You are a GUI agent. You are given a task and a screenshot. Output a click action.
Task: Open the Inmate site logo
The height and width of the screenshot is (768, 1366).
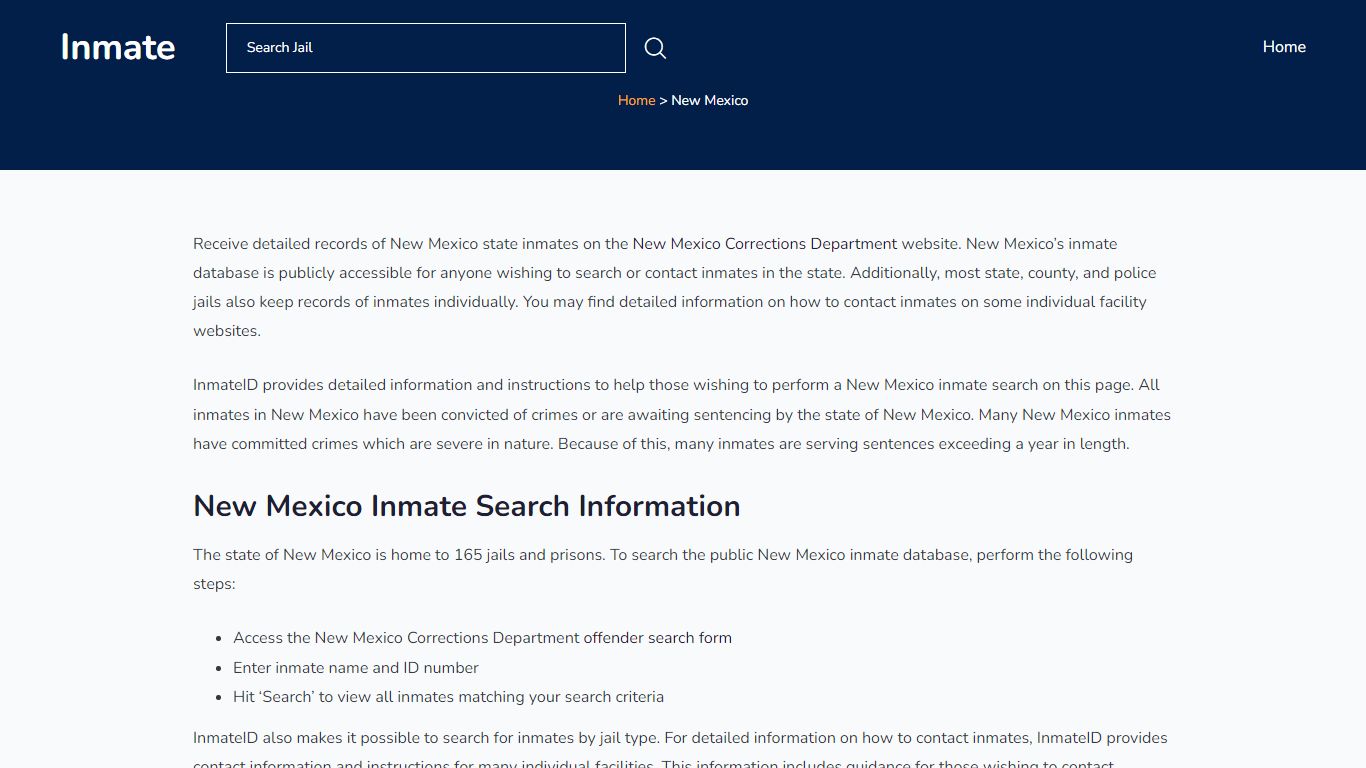pyautogui.click(x=118, y=47)
